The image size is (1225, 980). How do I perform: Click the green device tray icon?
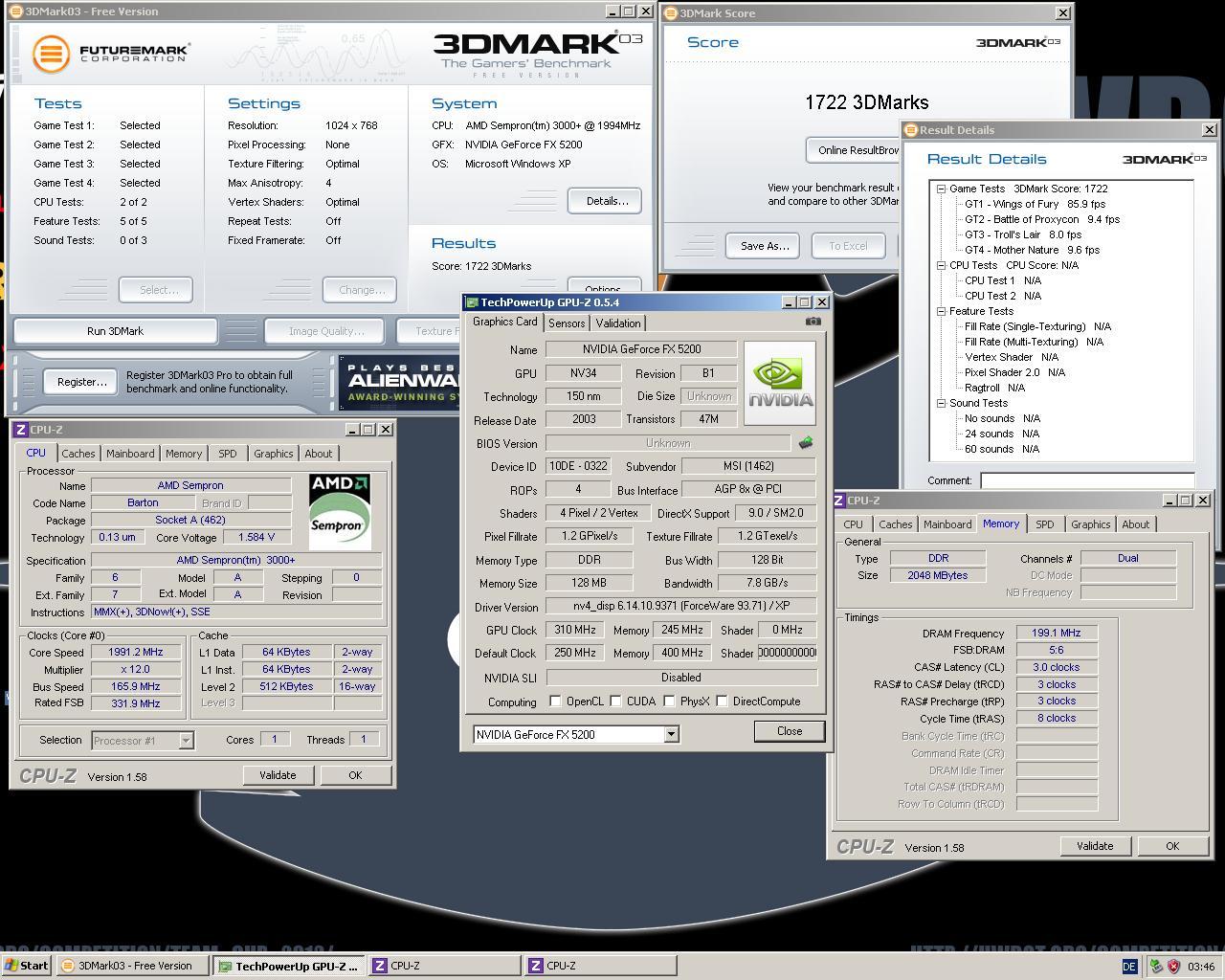coord(1156,967)
